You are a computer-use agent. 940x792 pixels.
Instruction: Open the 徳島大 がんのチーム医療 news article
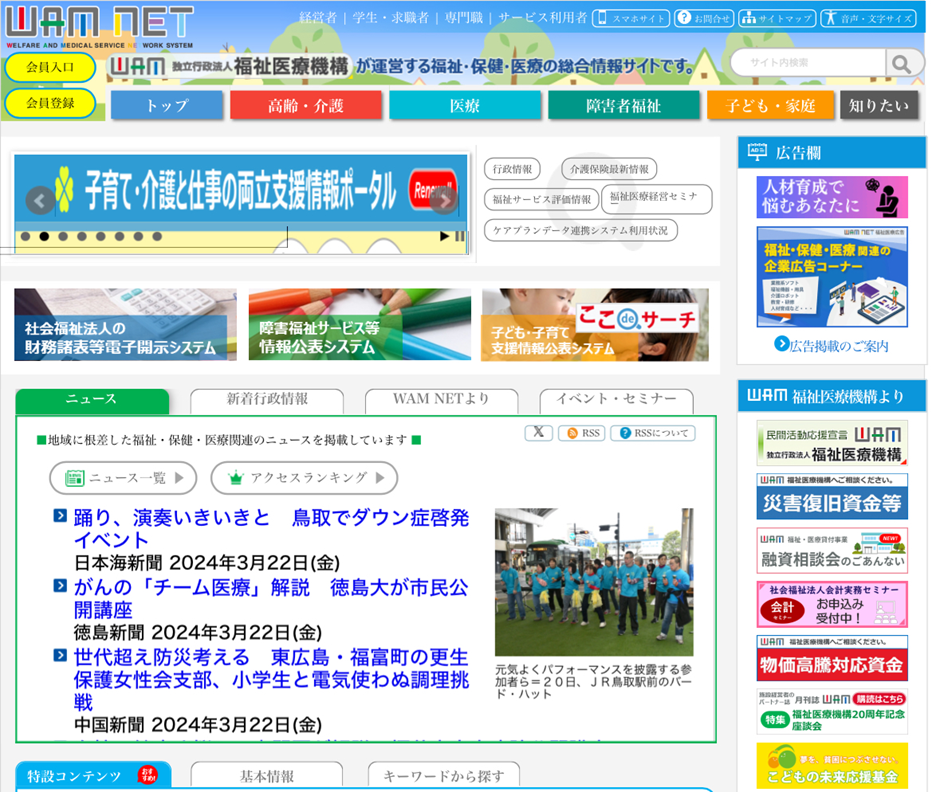[270, 598]
